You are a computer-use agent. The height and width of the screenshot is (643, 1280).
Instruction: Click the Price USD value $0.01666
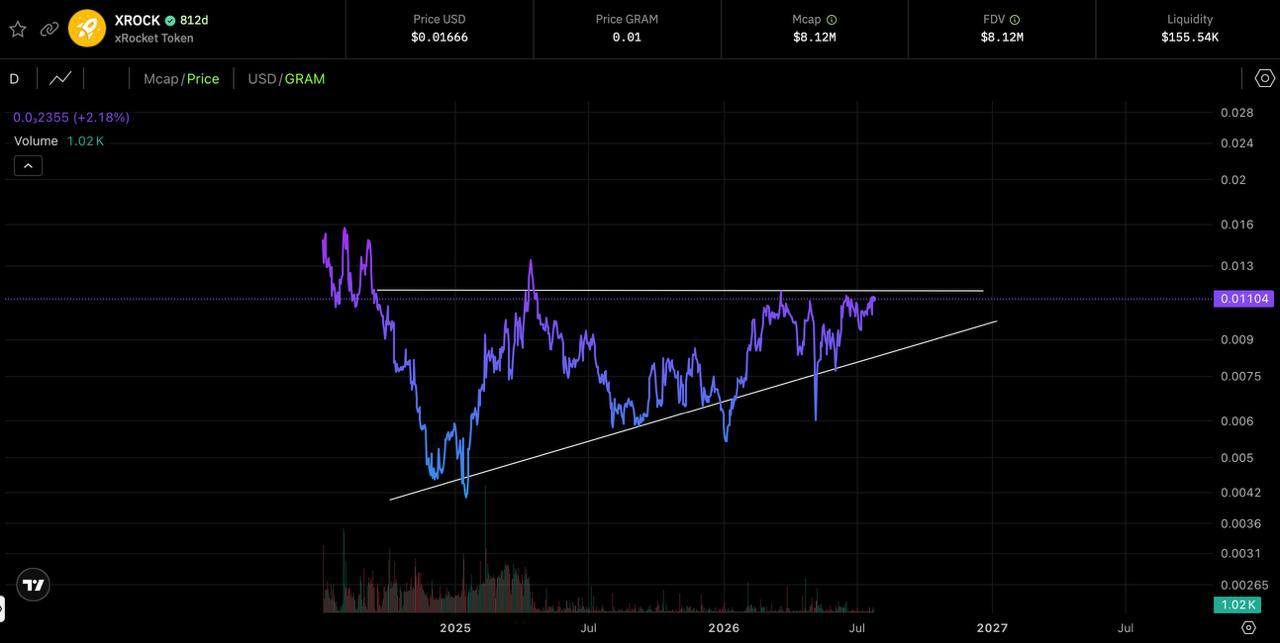pos(439,38)
